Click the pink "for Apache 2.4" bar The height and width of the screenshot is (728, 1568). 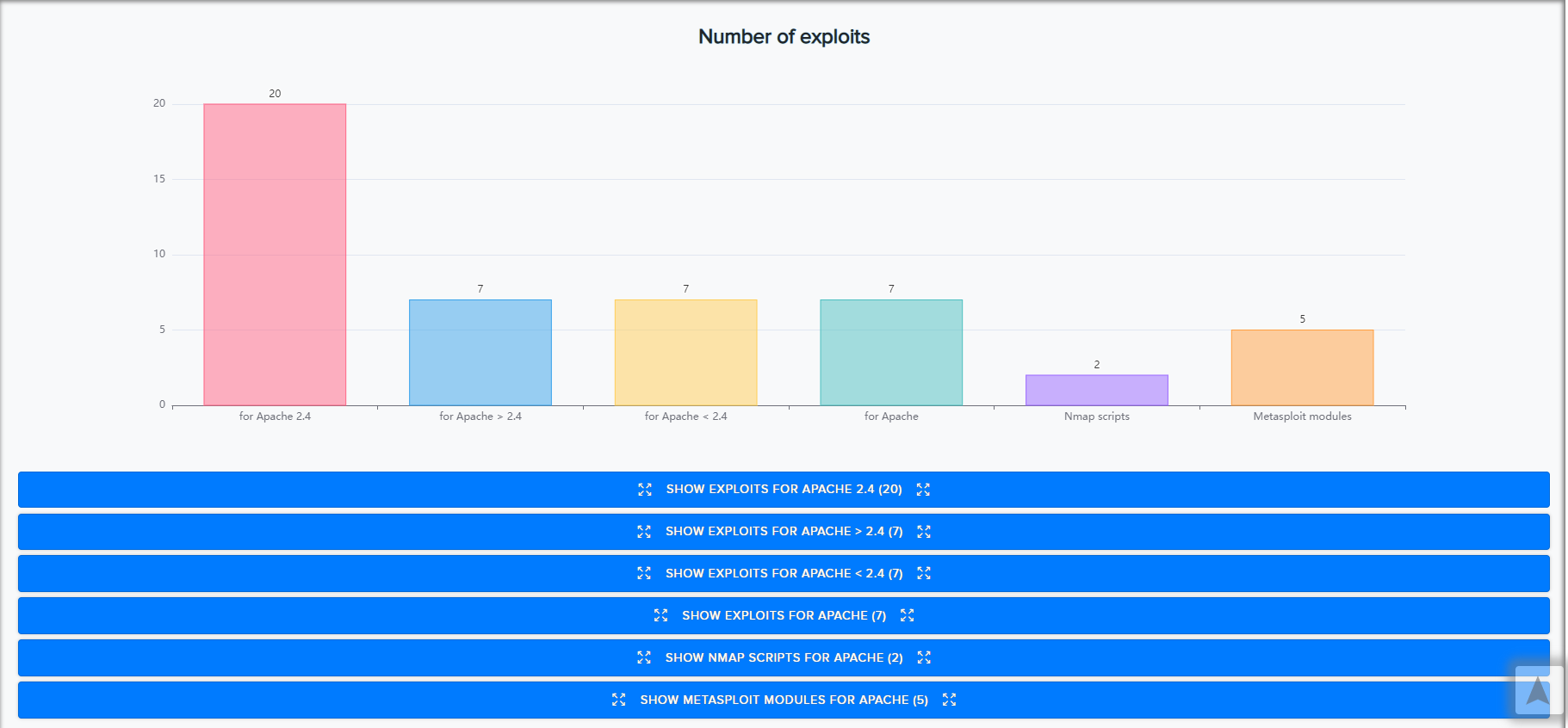[x=275, y=255]
